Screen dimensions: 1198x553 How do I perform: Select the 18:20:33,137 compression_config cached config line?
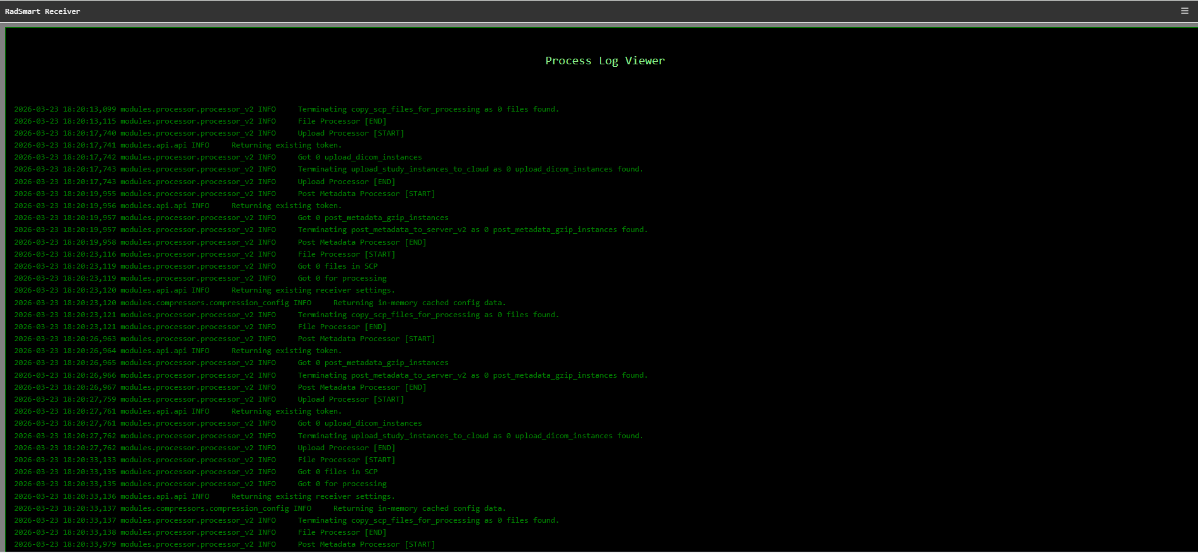[260, 508]
